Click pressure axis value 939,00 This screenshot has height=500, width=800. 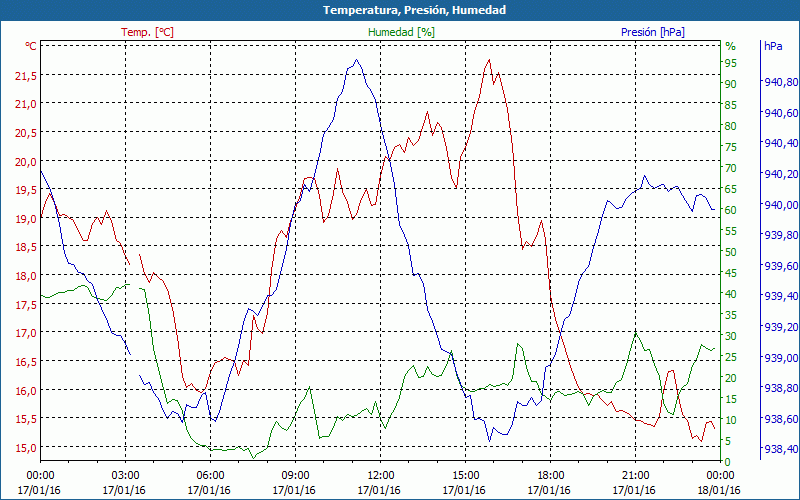(782, 358)
